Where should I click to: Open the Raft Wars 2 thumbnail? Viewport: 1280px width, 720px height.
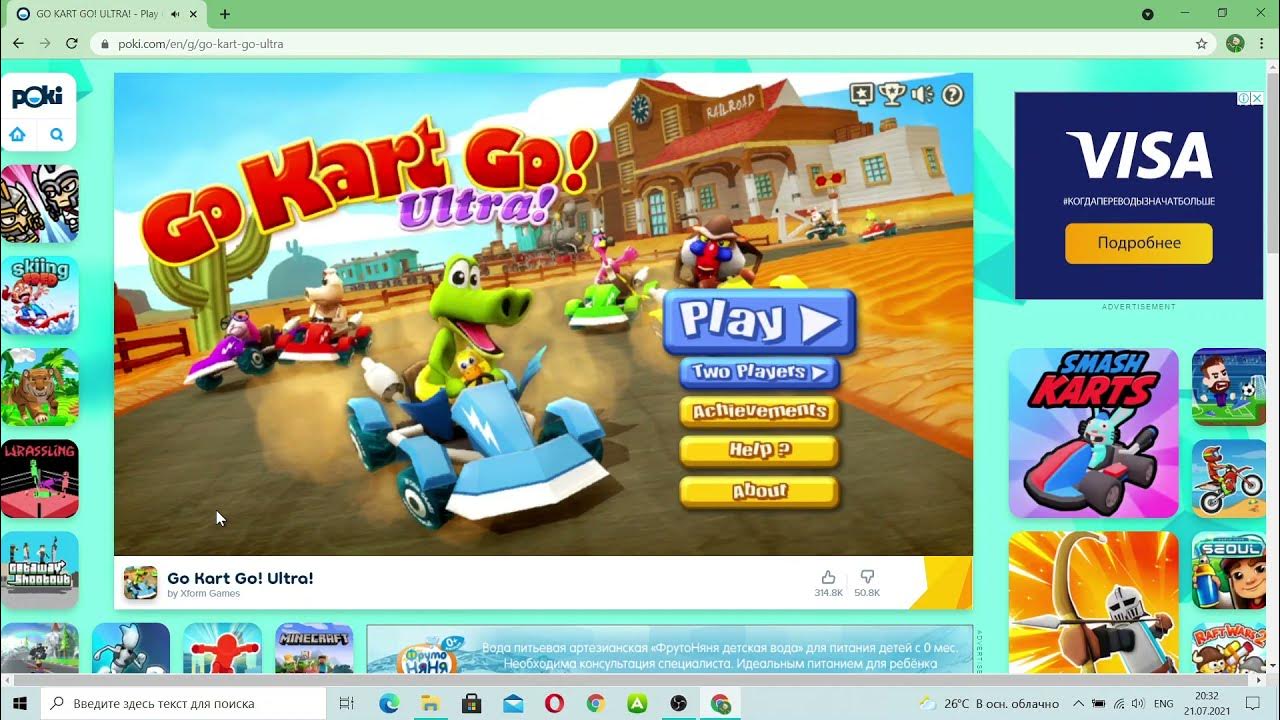1230,648
